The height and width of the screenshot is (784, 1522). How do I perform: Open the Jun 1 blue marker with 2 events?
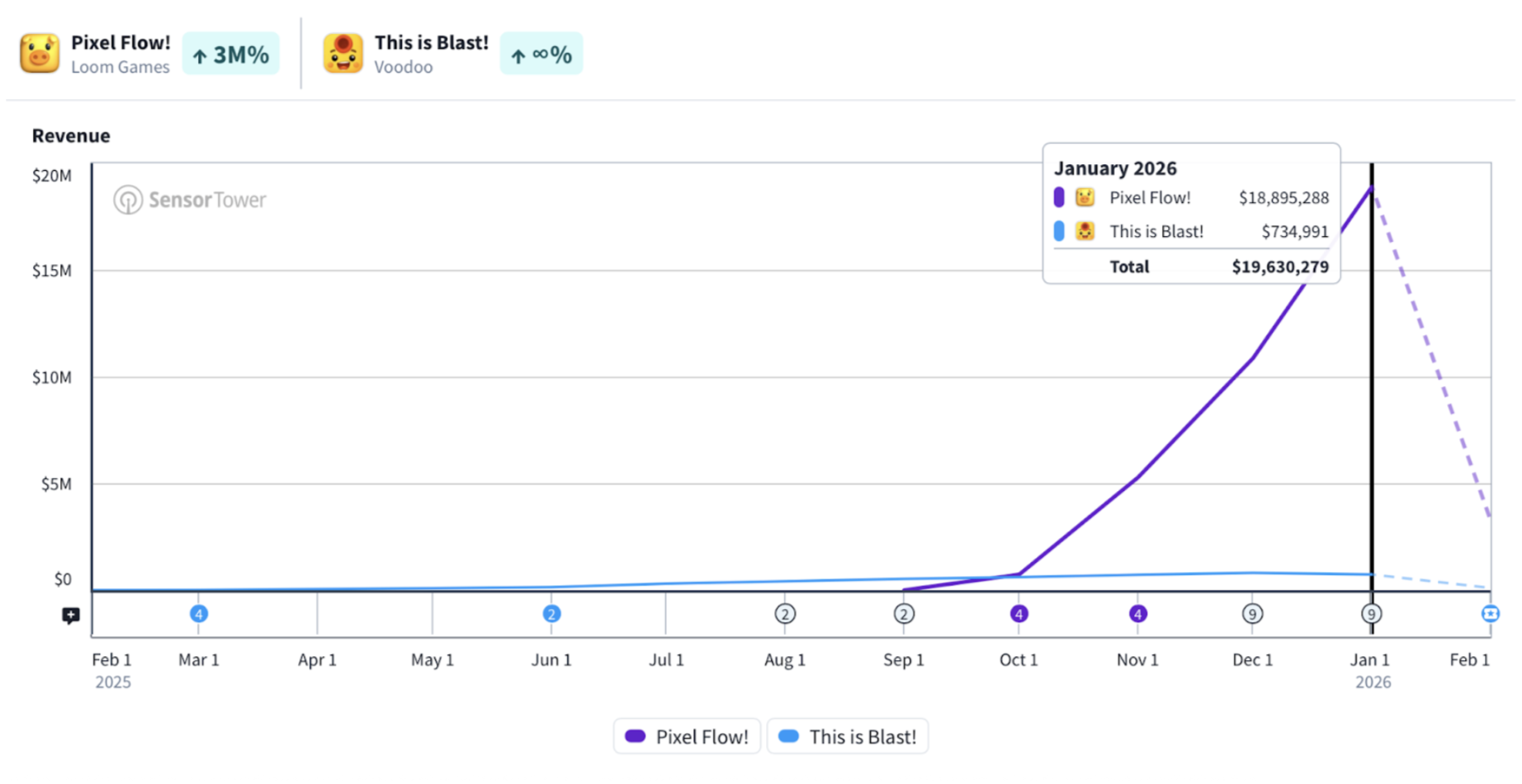551,614
